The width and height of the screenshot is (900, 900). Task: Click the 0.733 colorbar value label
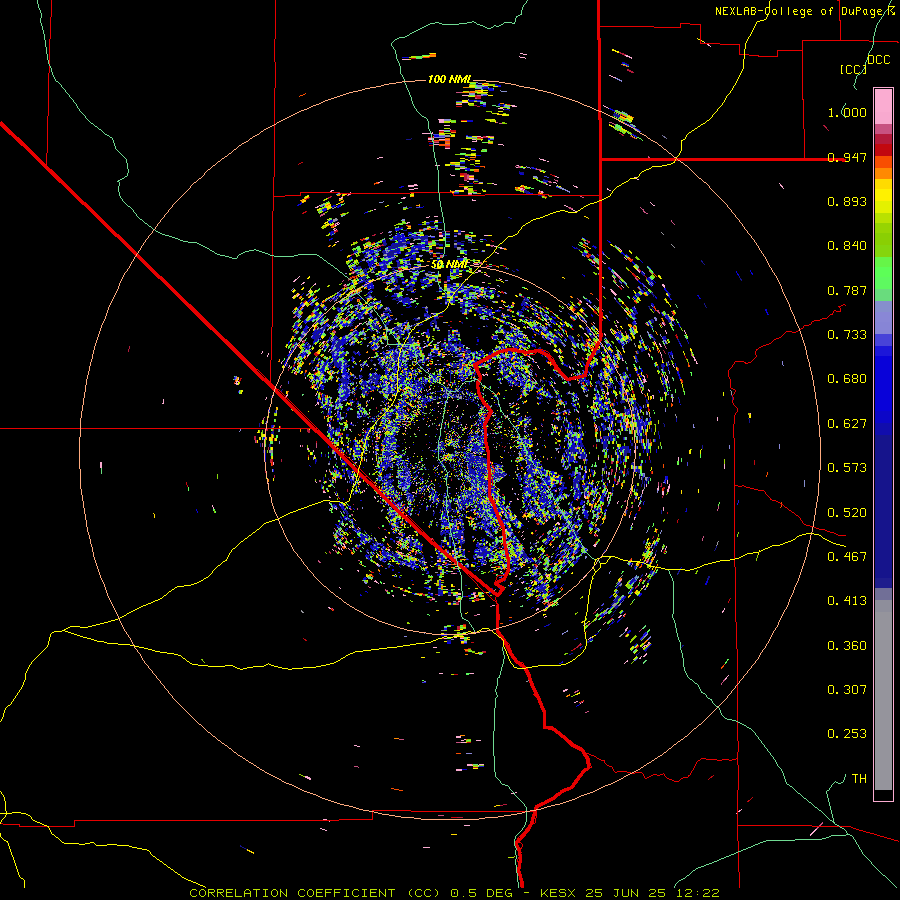(847, 335)
